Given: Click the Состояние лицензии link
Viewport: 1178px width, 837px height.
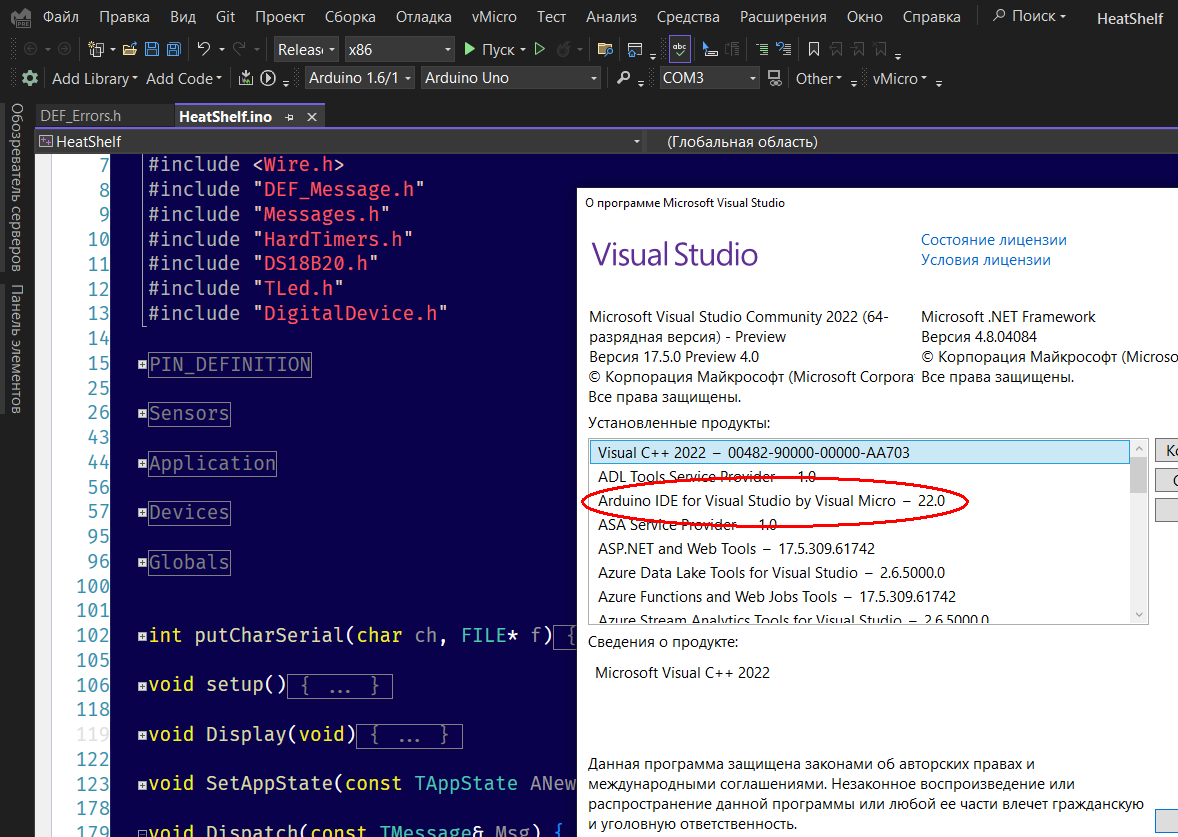Looking at the screenshot, I should coord(993,240).
